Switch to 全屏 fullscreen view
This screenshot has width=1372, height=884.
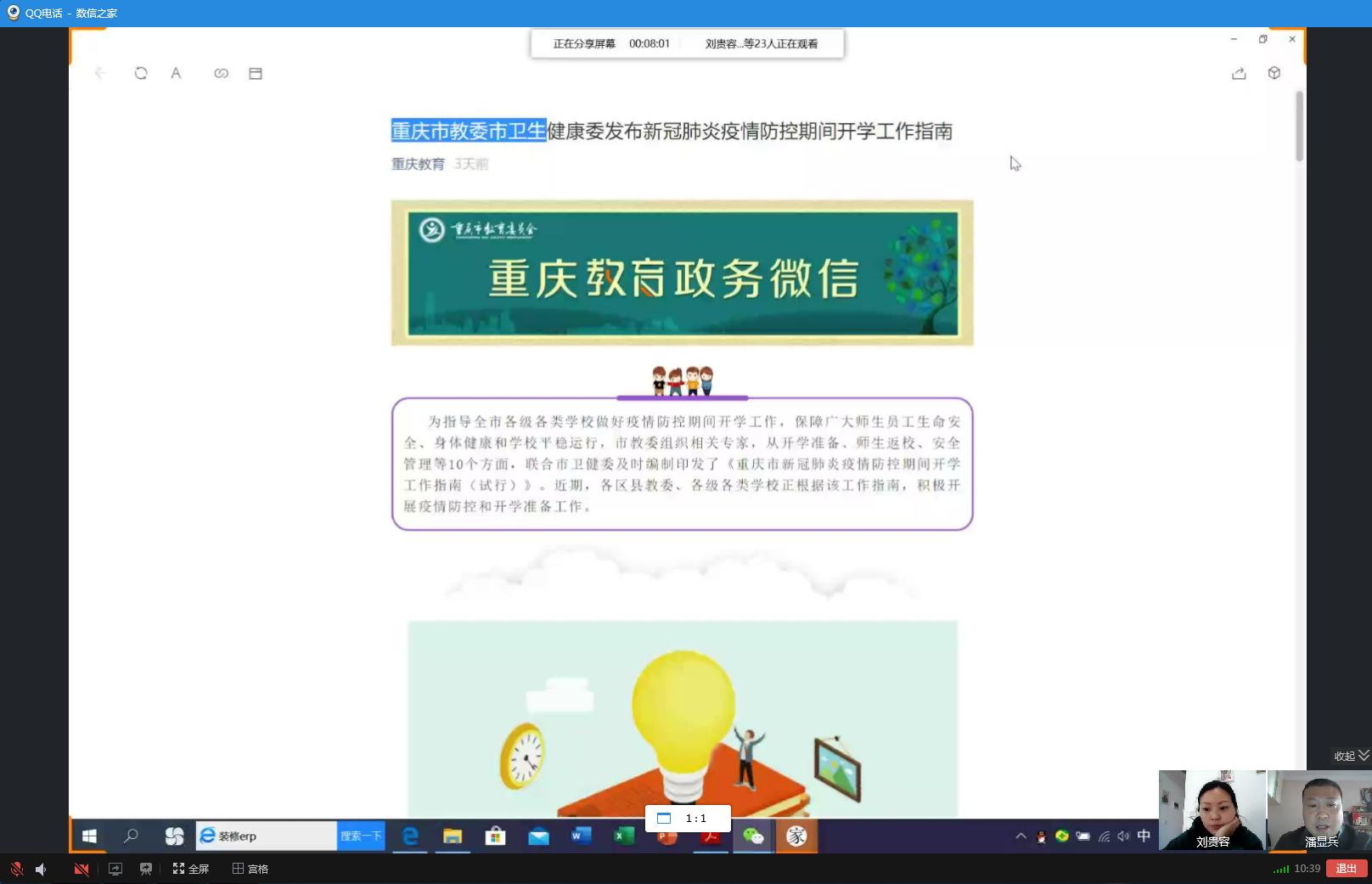tap(191, 869)
